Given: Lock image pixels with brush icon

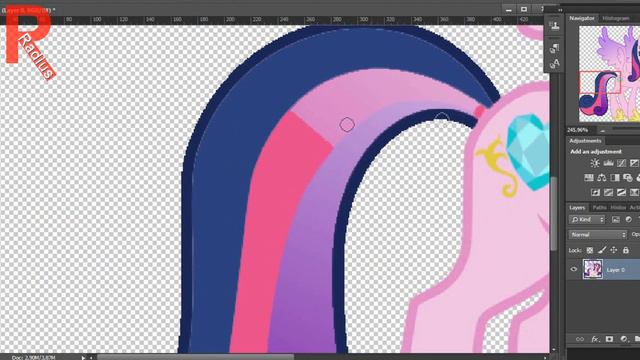Looking at the screenshot, I should pos(602,250).
